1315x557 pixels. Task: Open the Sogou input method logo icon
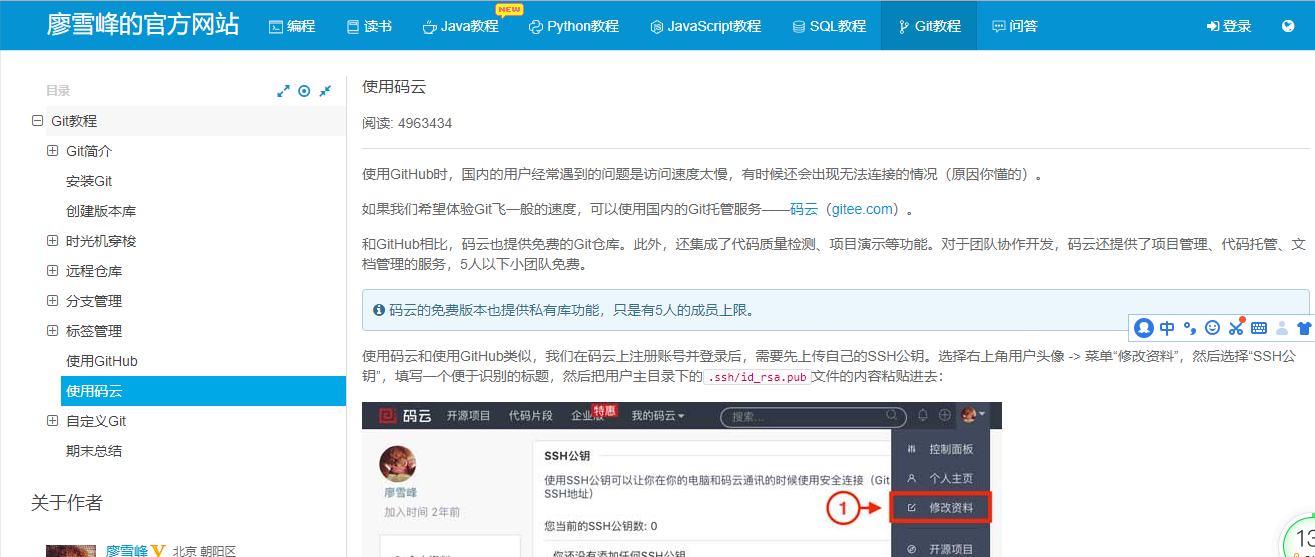pos(1144,327)
